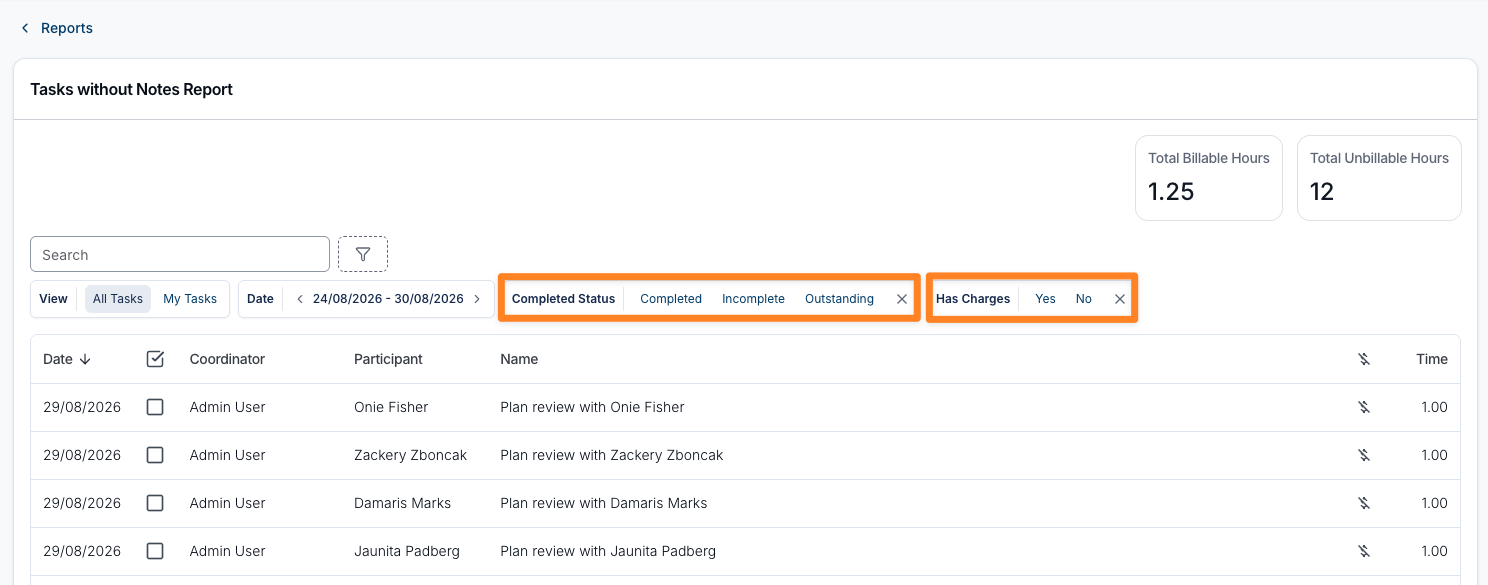Sort by Coordinator column header
This screenshot has width=1488, height=585.
(x=227, y=359)
